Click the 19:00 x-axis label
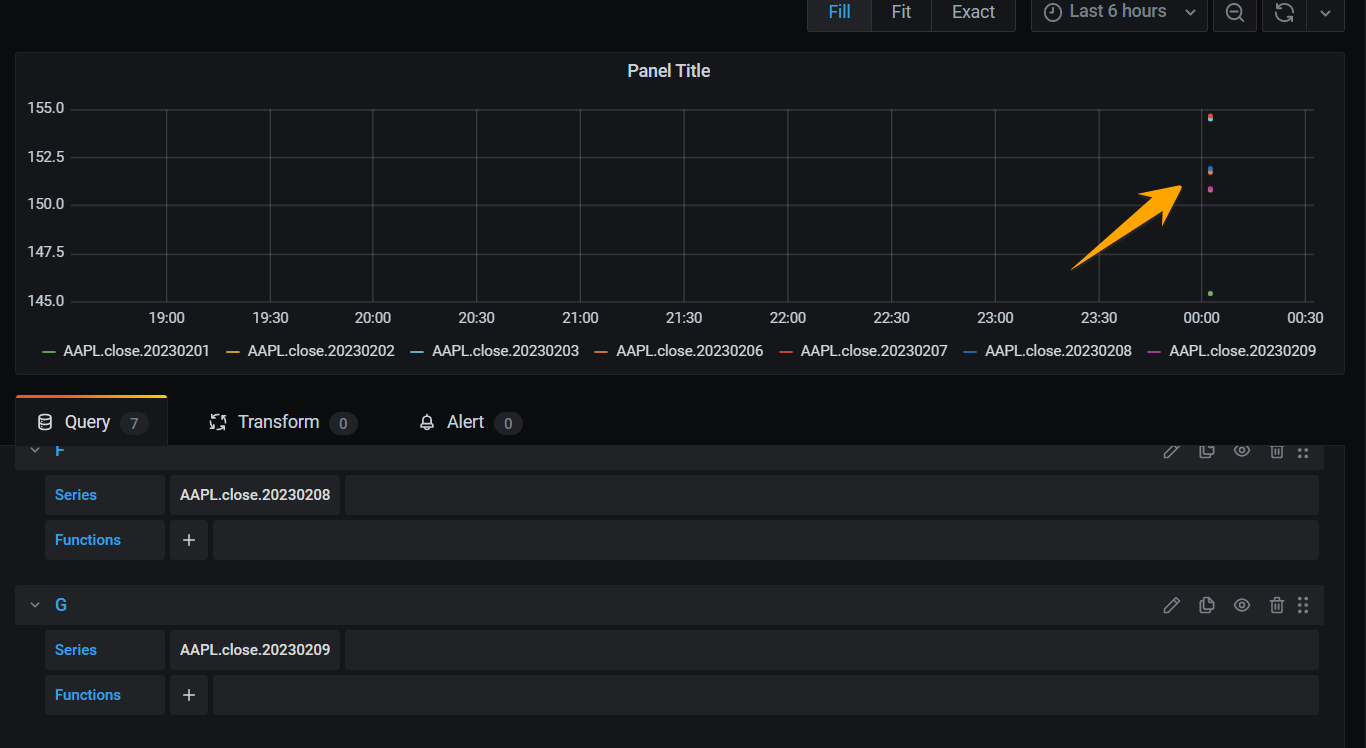 click(x=166, y=318)
